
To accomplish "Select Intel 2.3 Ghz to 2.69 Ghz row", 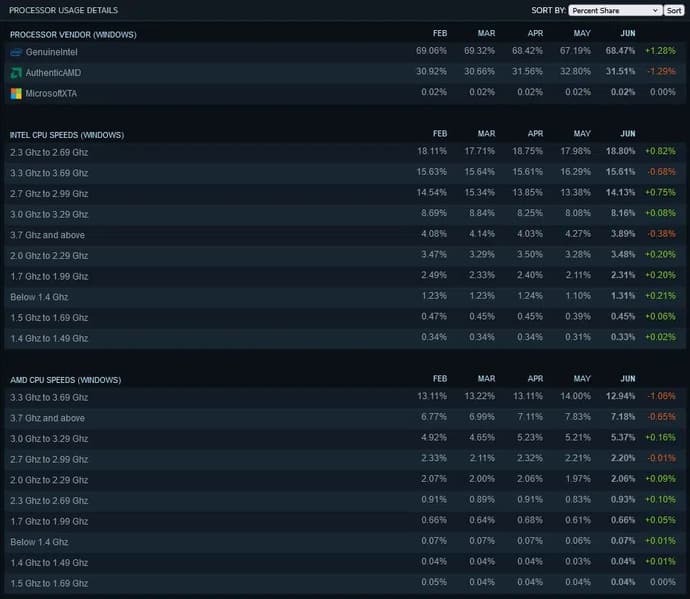I will [x=49, y=152].
